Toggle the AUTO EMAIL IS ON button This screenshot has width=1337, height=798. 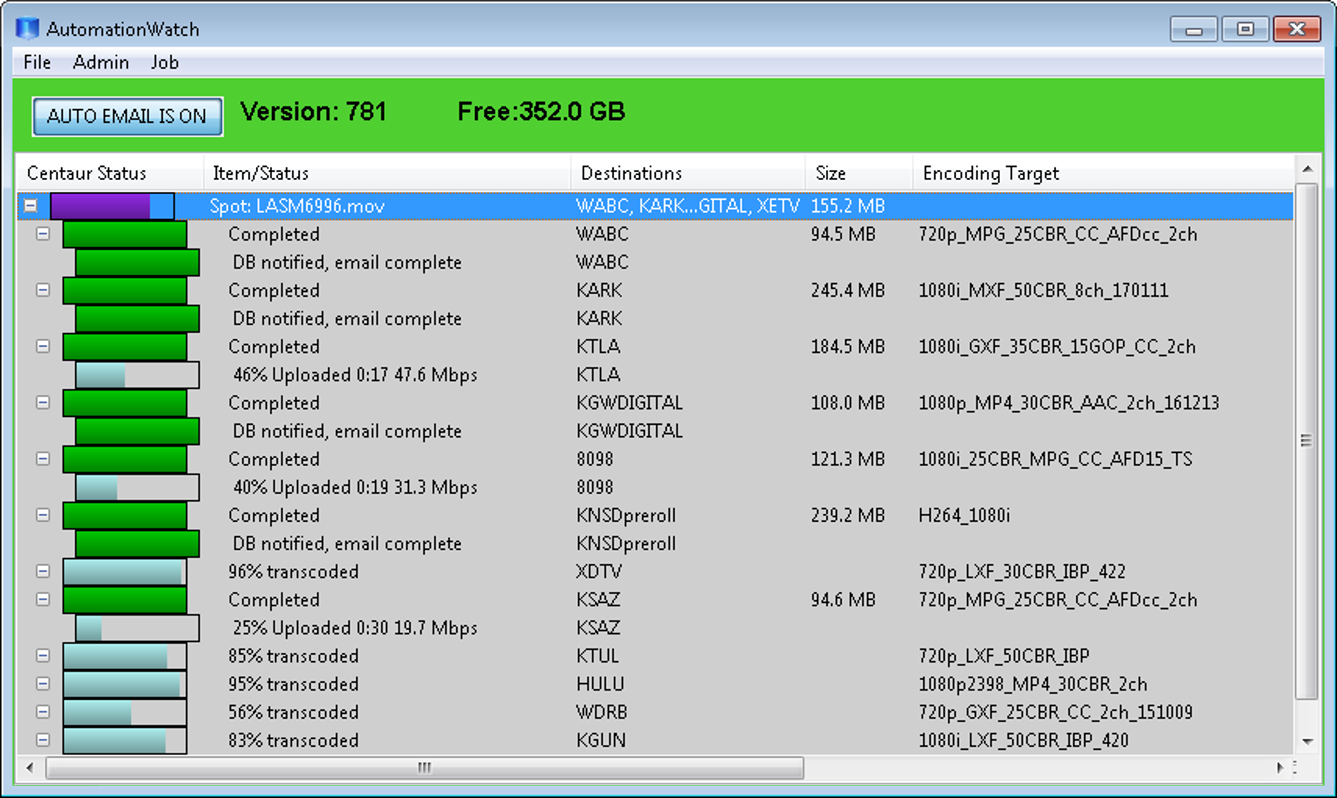pos(127,116)
